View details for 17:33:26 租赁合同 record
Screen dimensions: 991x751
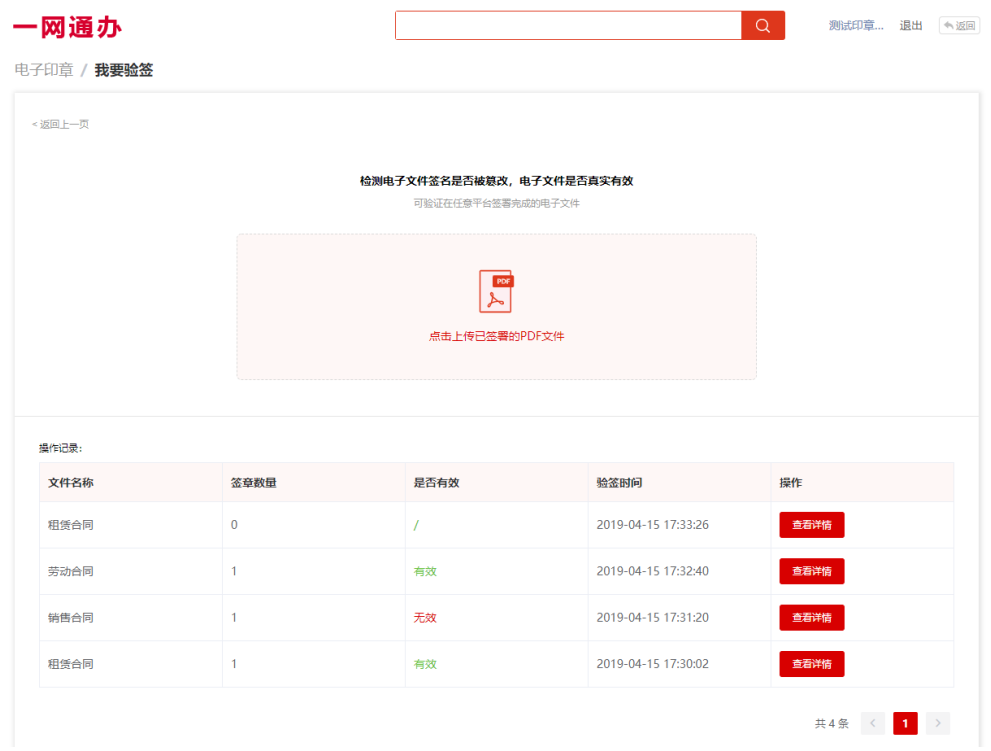pos(811,525)
